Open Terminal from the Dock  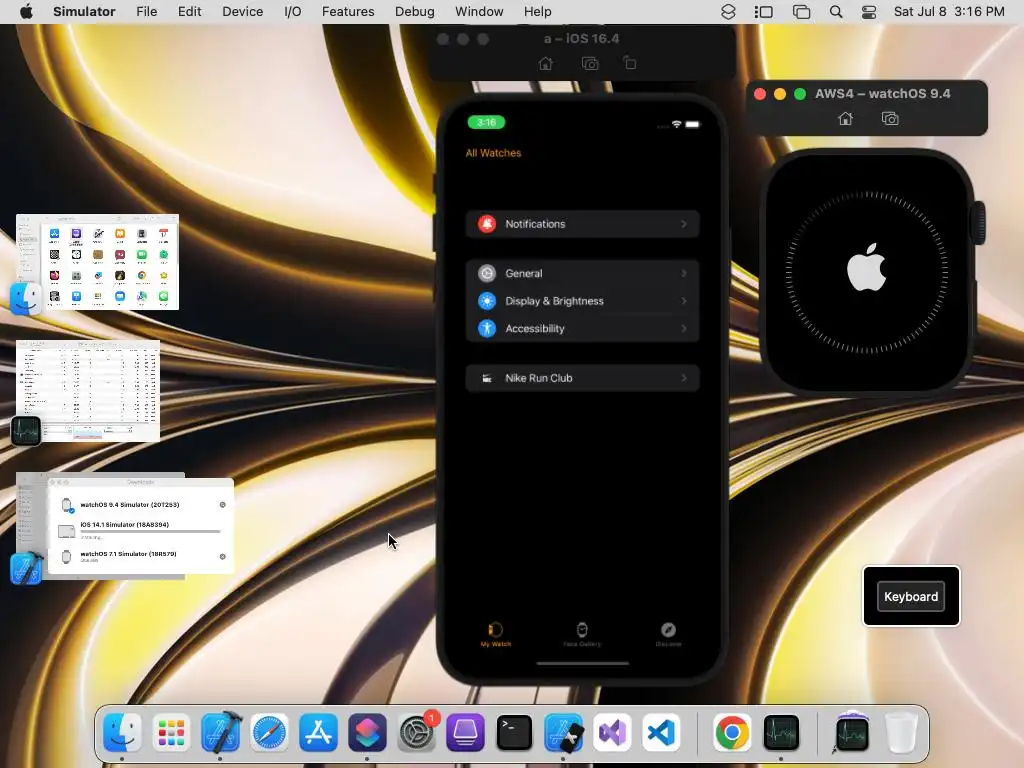(x=514, y=732)
